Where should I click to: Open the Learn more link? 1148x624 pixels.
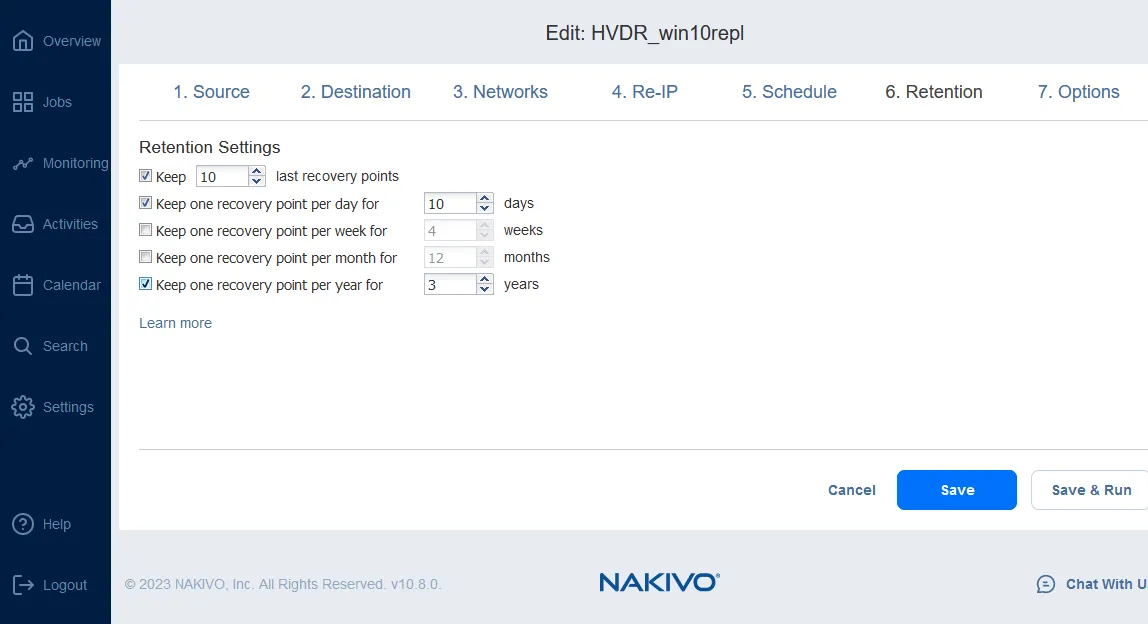(x=175, y=323)
